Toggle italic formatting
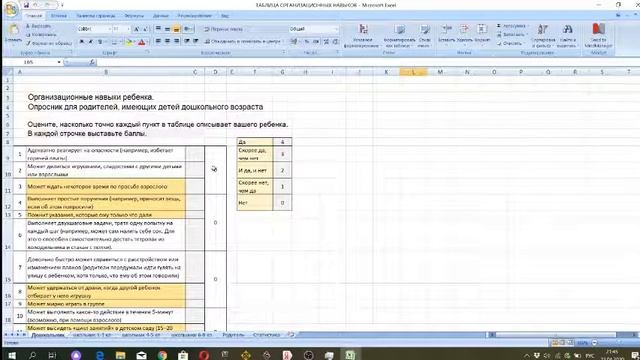The image size is (640, 360). click(x=91, y=42)
